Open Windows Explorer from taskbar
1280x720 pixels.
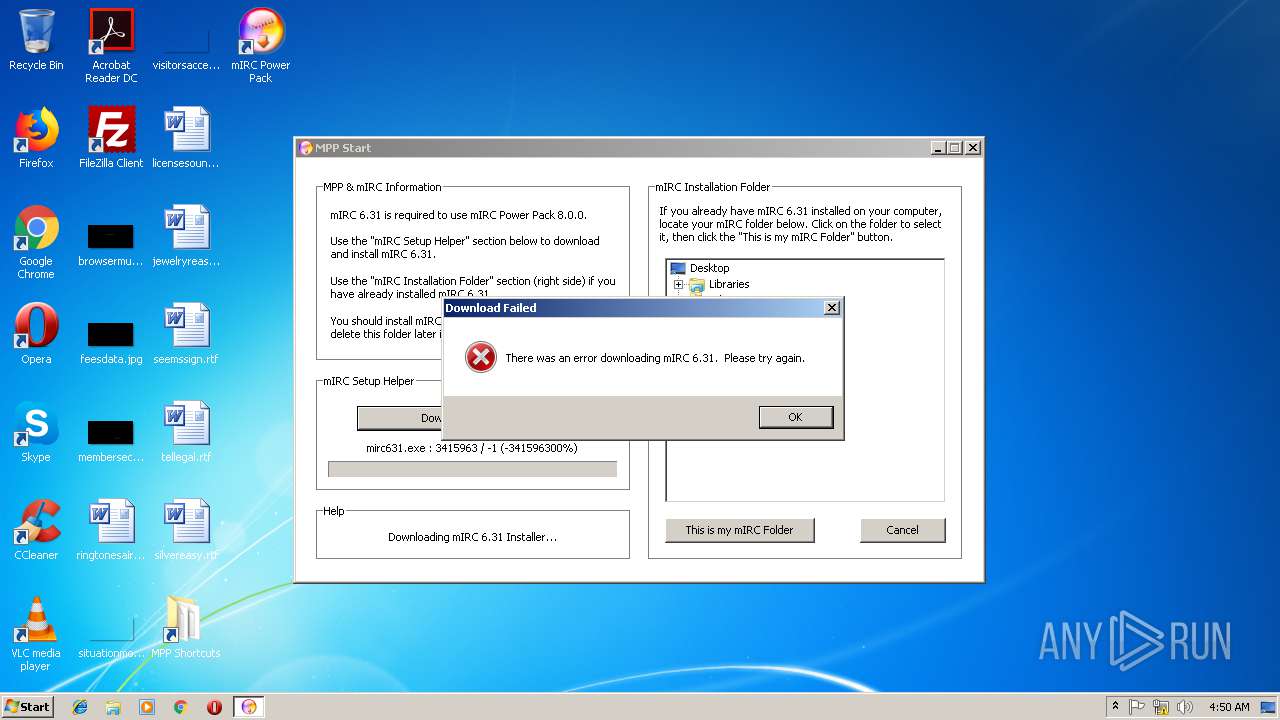pos(113,707)
